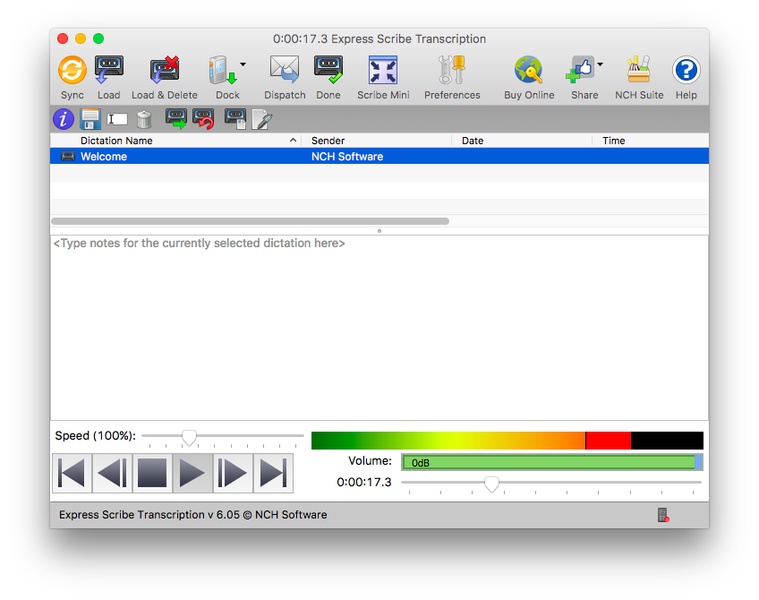The height and width of the screenshot is (600, 759).
Task: Click the horizontal scrollbar under the dictation list
Action: [250, 221]
